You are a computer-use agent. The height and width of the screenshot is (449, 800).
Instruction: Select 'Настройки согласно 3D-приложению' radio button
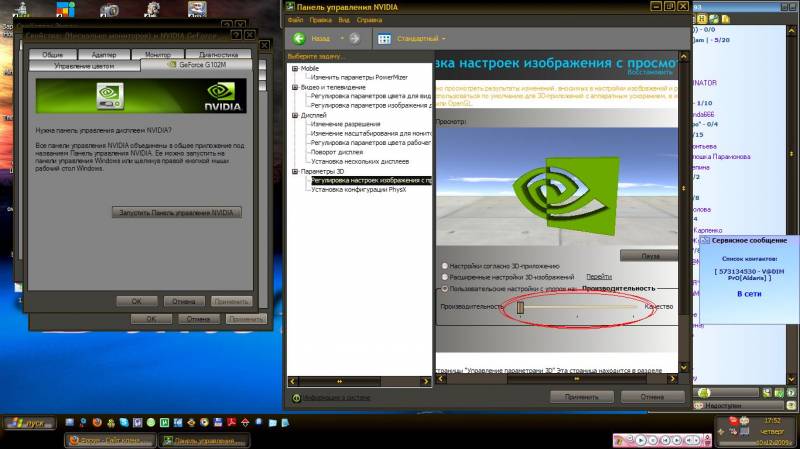click(x=444, y=266)
